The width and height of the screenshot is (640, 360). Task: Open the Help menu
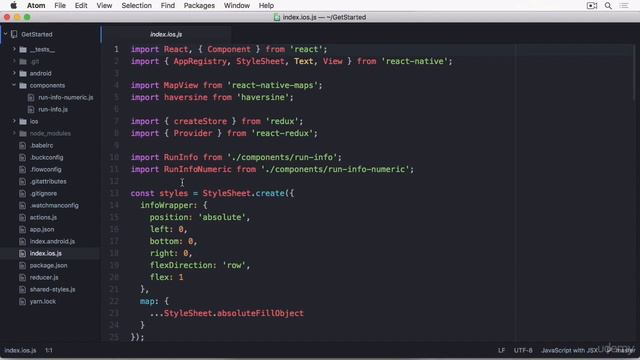[x=266, y=5]
